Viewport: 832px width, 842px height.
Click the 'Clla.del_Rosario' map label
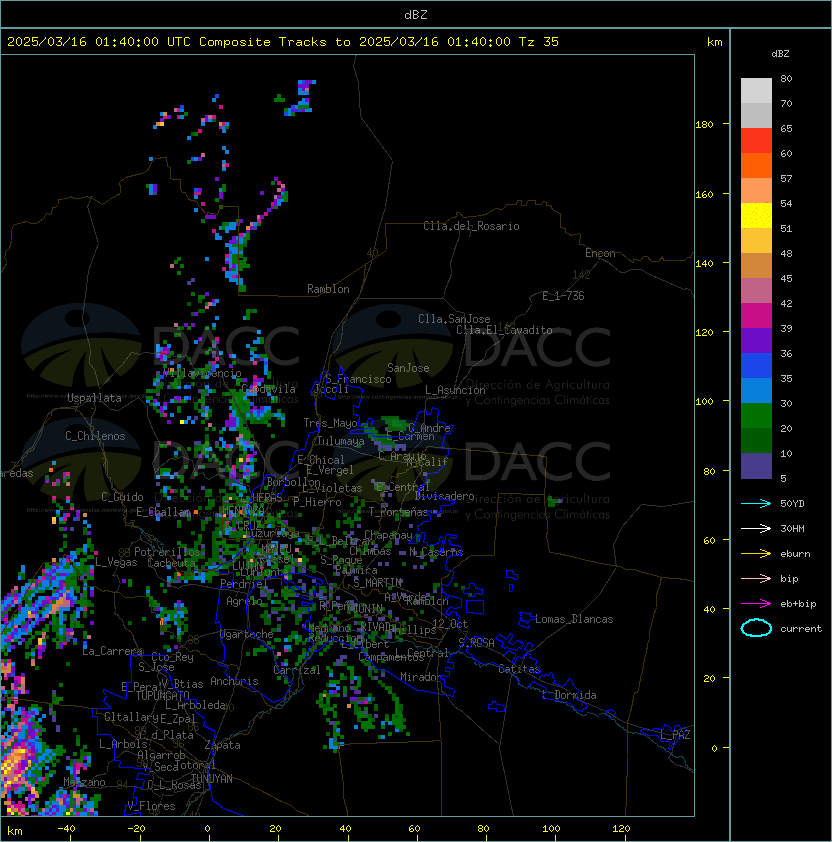tap(471, 226)
